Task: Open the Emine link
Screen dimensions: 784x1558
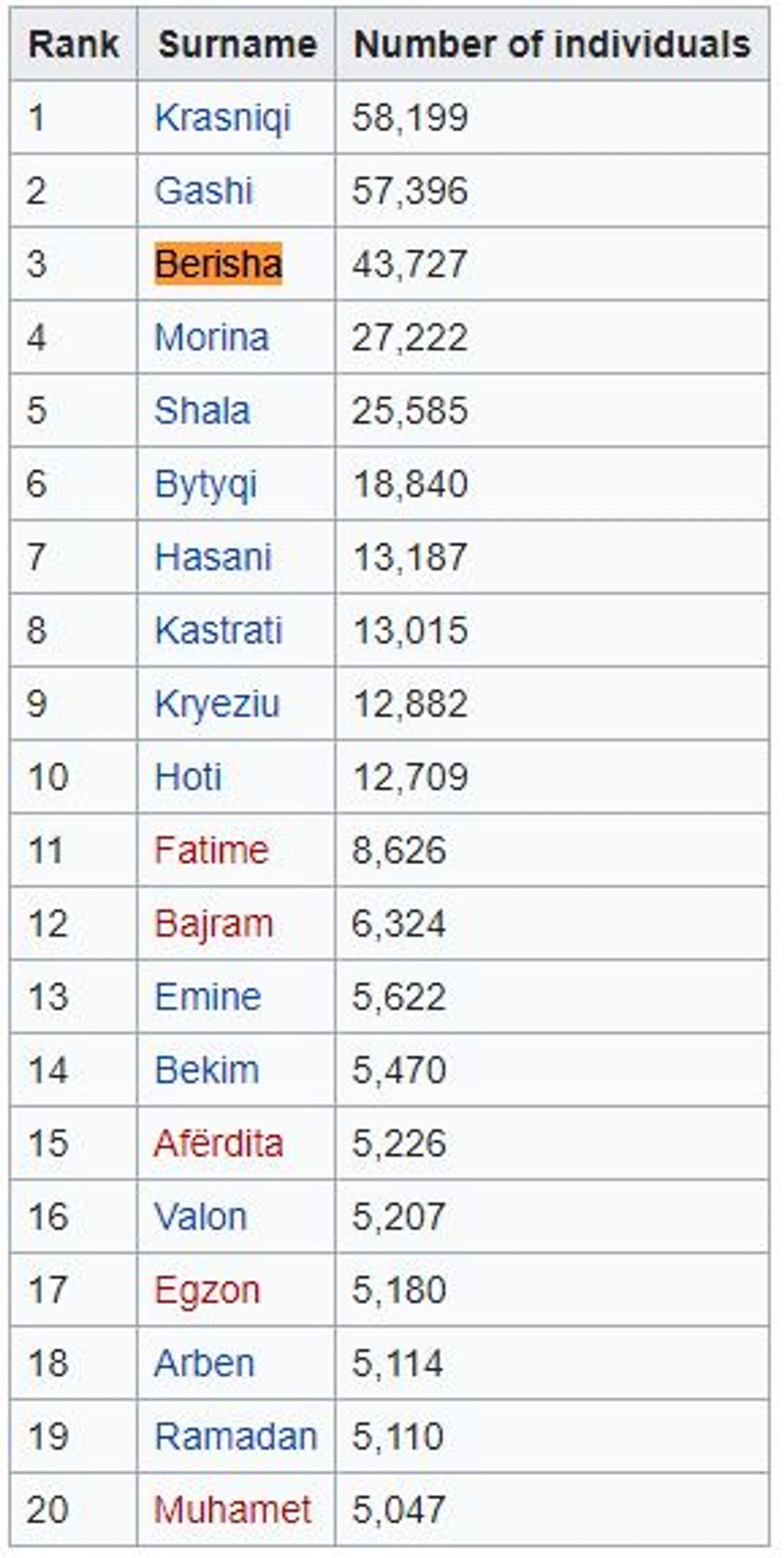Action: (207, 997)
